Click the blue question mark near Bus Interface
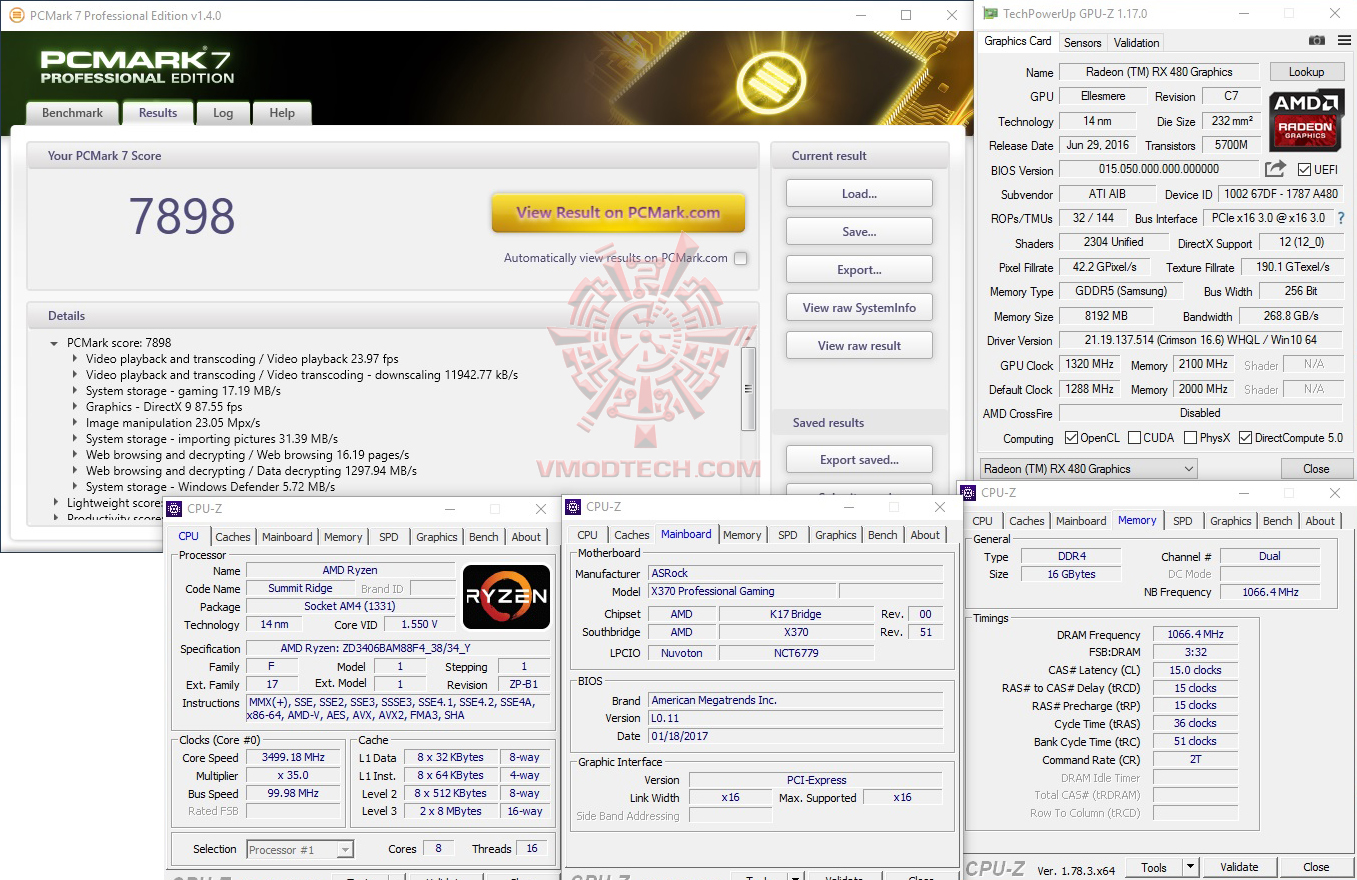The height and width of the screenshot is (880, 1357). (1341, 218)
